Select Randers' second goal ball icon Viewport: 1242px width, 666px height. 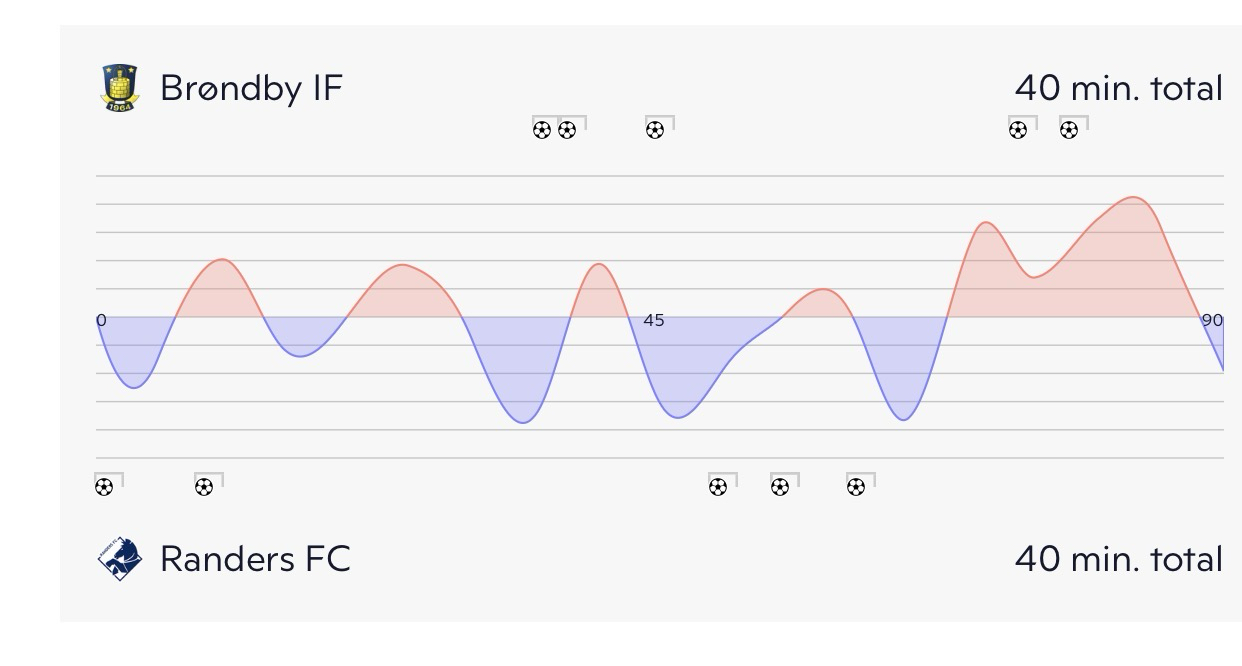(x=204, y=487)
